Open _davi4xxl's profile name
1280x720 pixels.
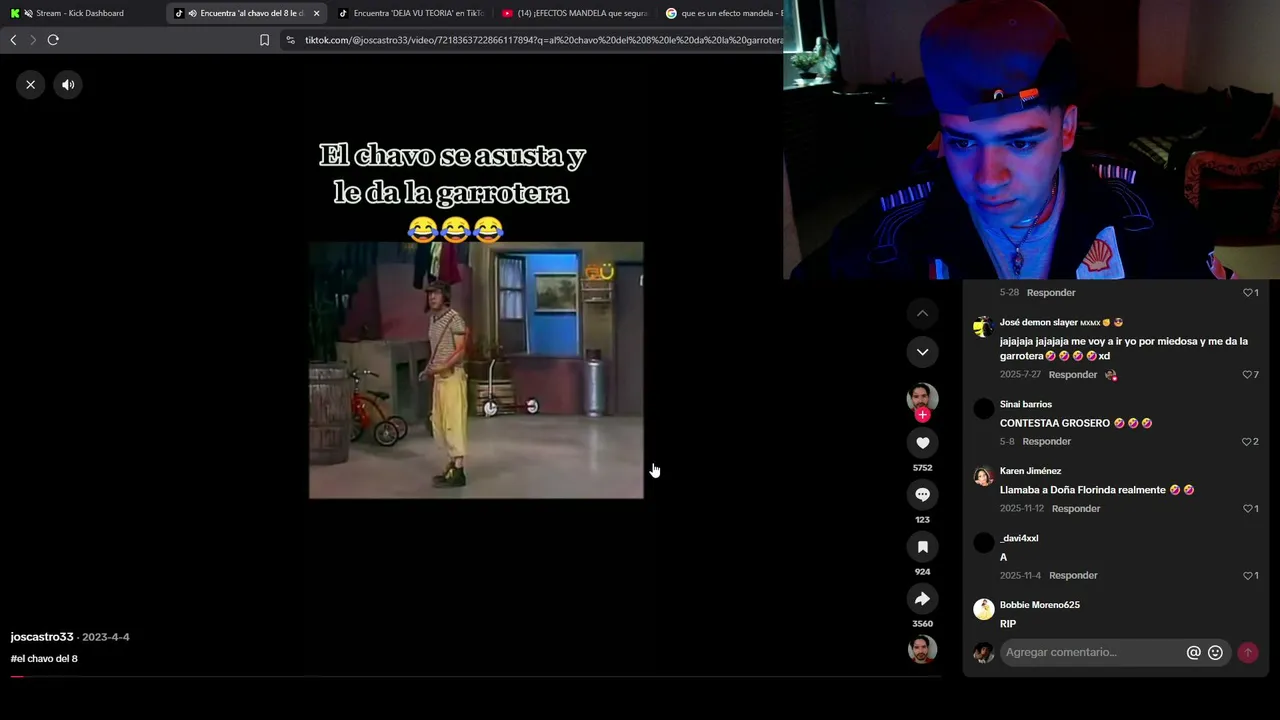(1019, 539)
